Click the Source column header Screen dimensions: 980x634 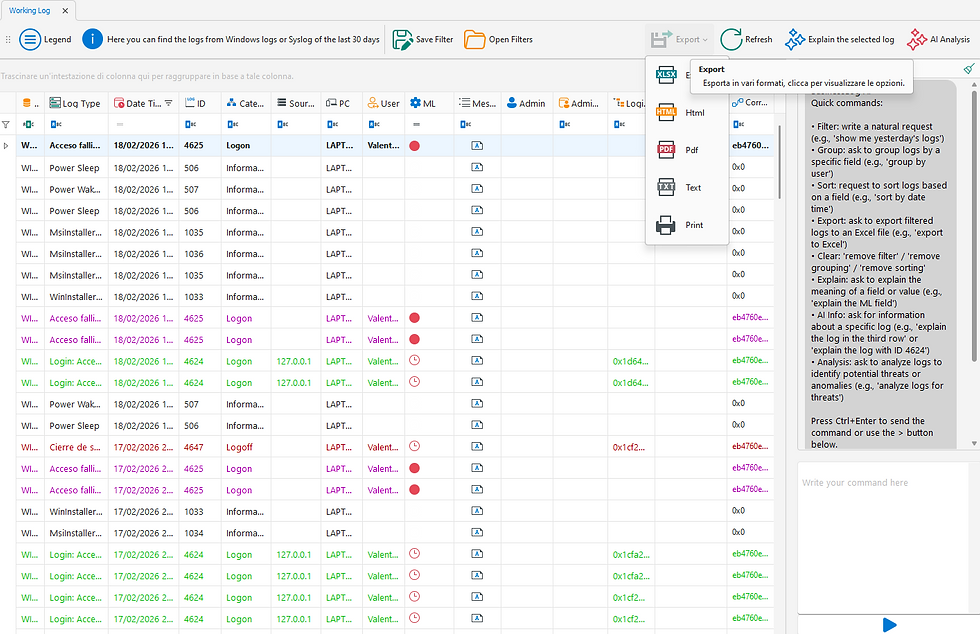[296, 103]
